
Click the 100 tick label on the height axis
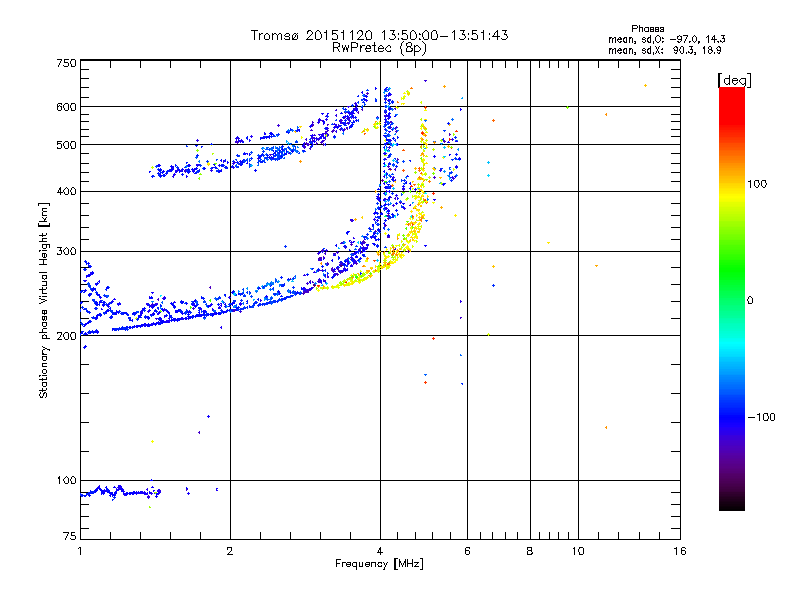coord(67,481)
